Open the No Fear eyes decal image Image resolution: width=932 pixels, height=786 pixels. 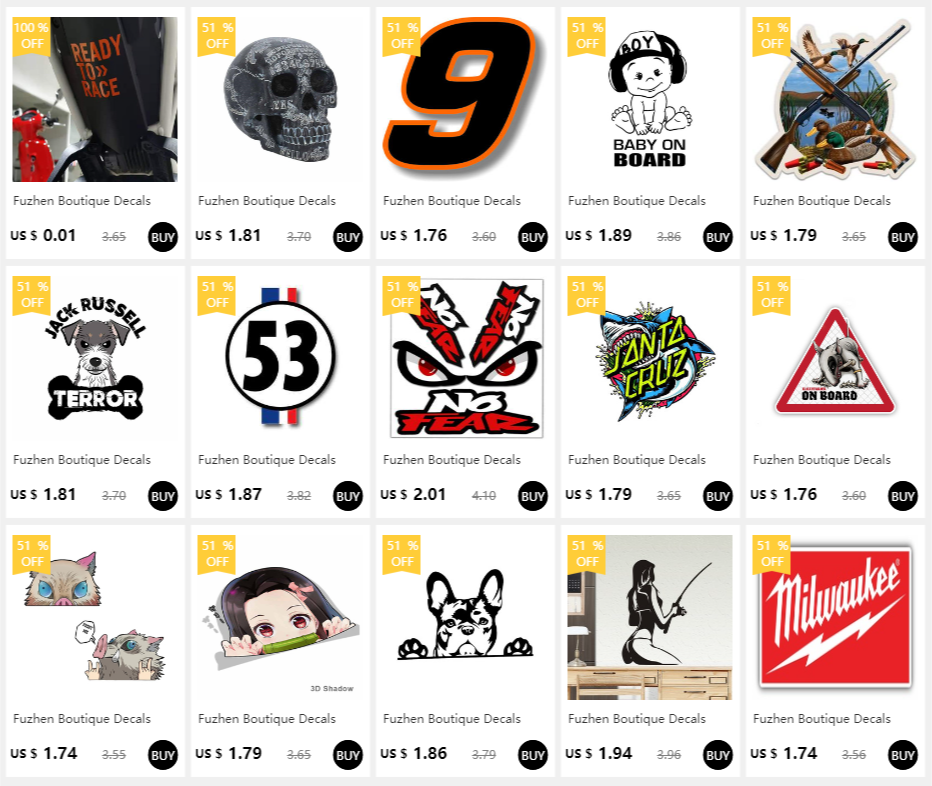tap(465, 359)
